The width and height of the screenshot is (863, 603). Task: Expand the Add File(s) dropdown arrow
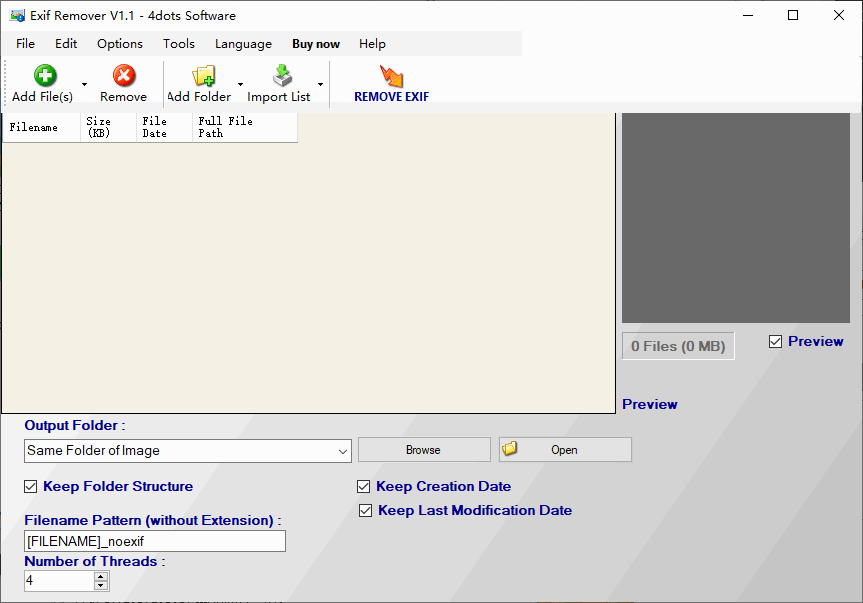tap(84, 84)
